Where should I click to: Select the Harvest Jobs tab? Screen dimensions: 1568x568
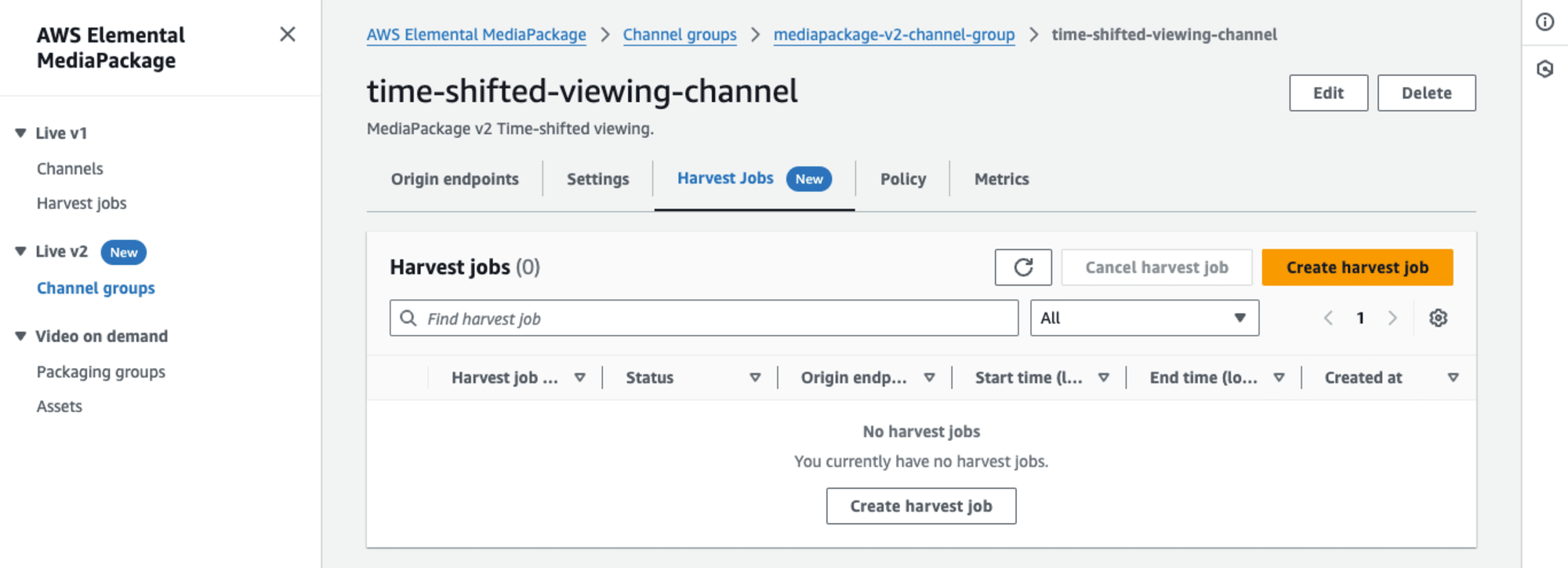click(754, 179)
